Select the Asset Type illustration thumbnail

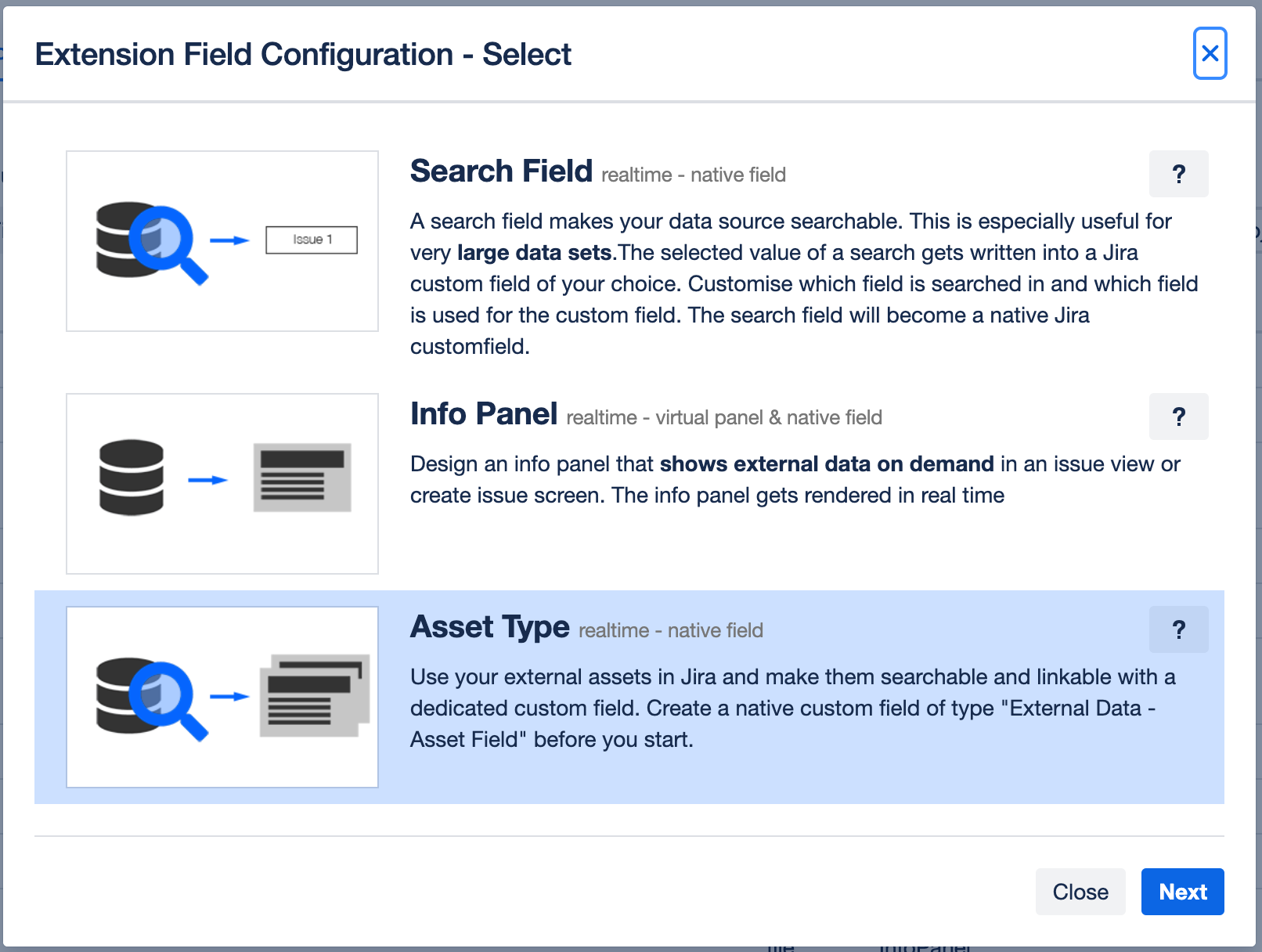point(222,697)
